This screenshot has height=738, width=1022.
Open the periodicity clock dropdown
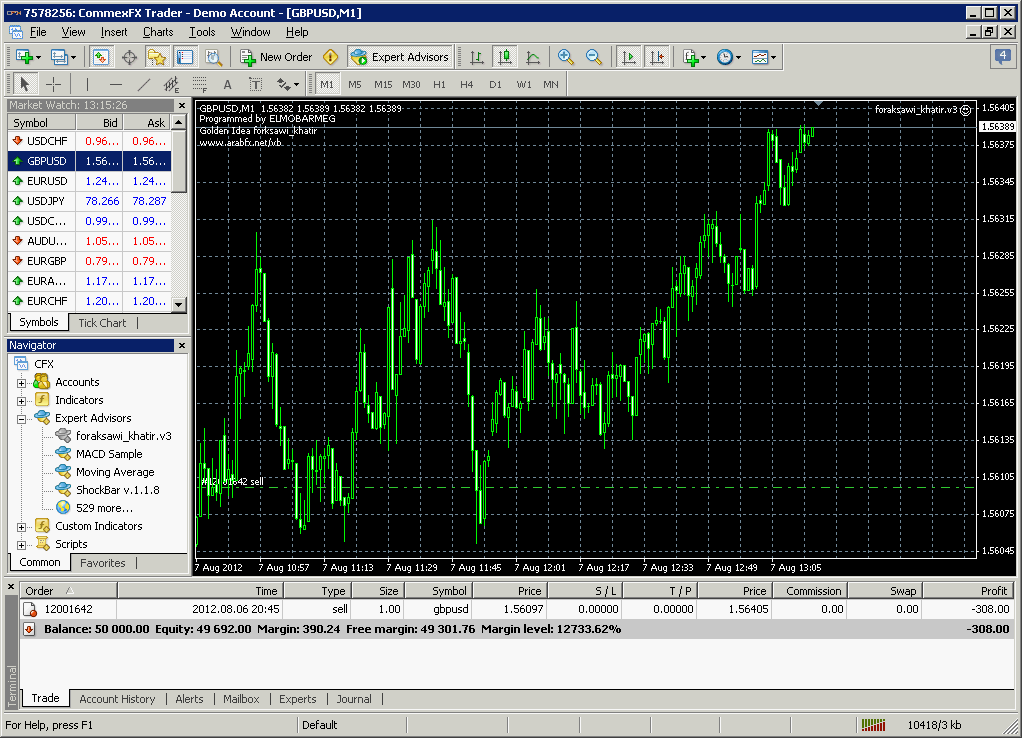pos(738,57)
